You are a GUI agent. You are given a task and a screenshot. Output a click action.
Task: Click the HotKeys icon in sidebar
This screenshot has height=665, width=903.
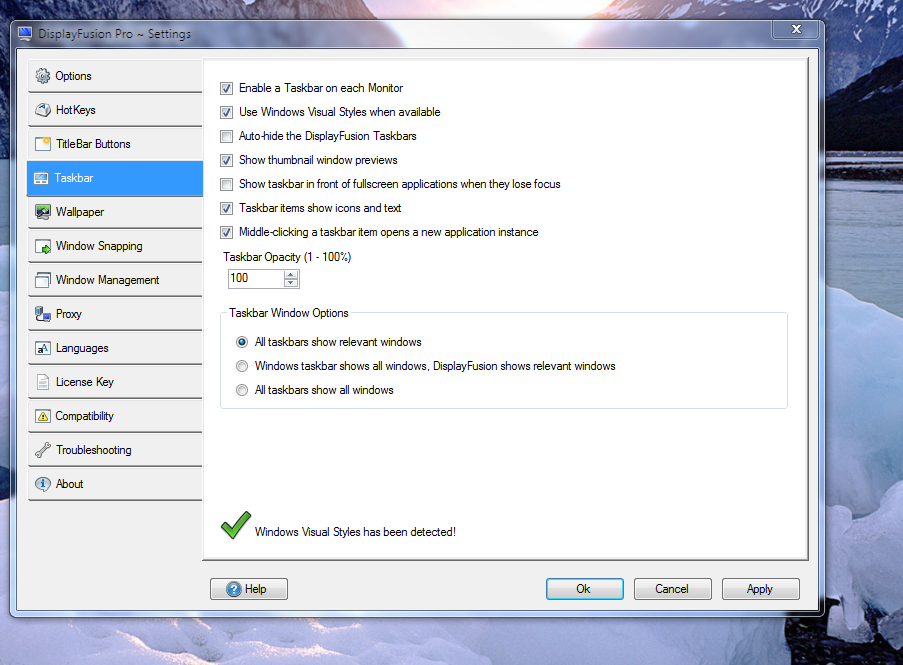point(42,110)
